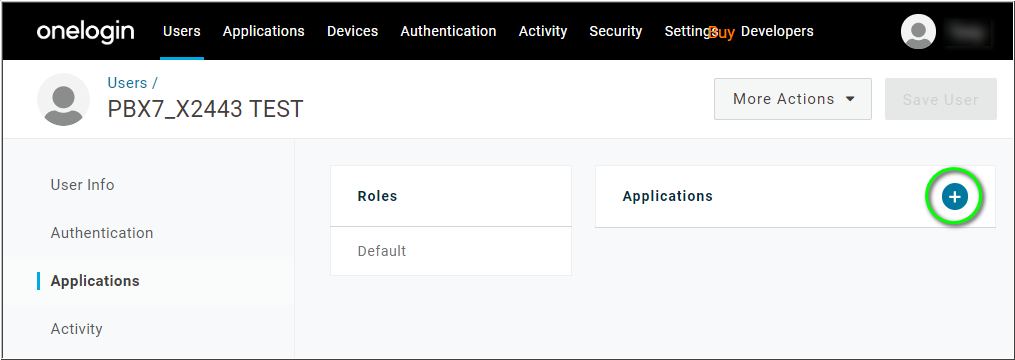The height and width of the screenshot is (360, 1015).
Task: Open the Developers menu
Action: (x=777, y=31)
